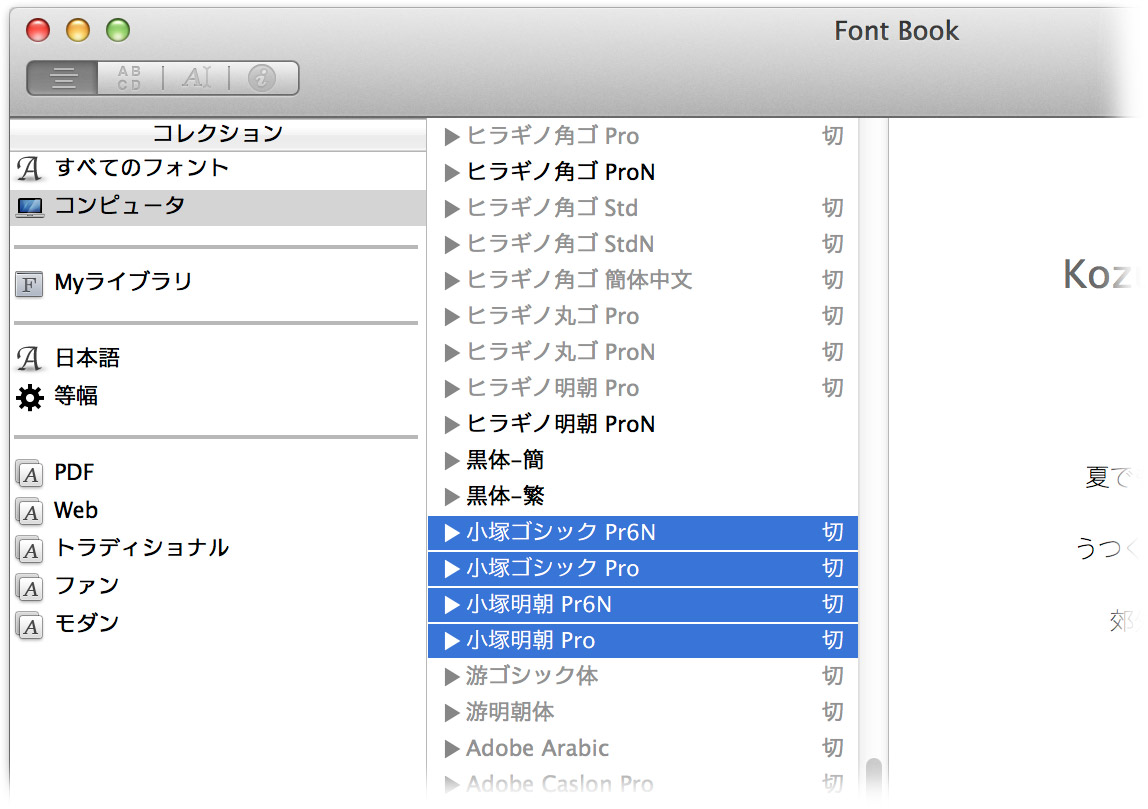Click the PDF collection icon
The image size is (1148, 809).
click(29, 474)
